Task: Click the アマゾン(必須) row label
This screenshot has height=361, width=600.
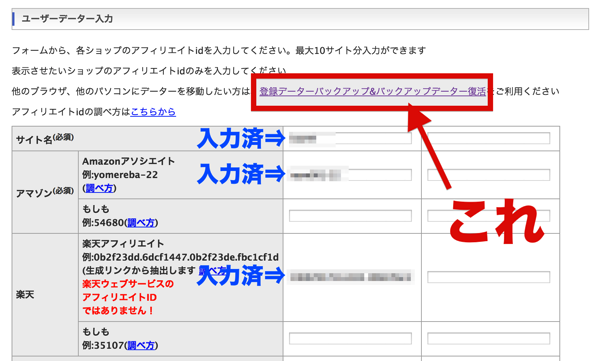Action: tap(45, 192)
